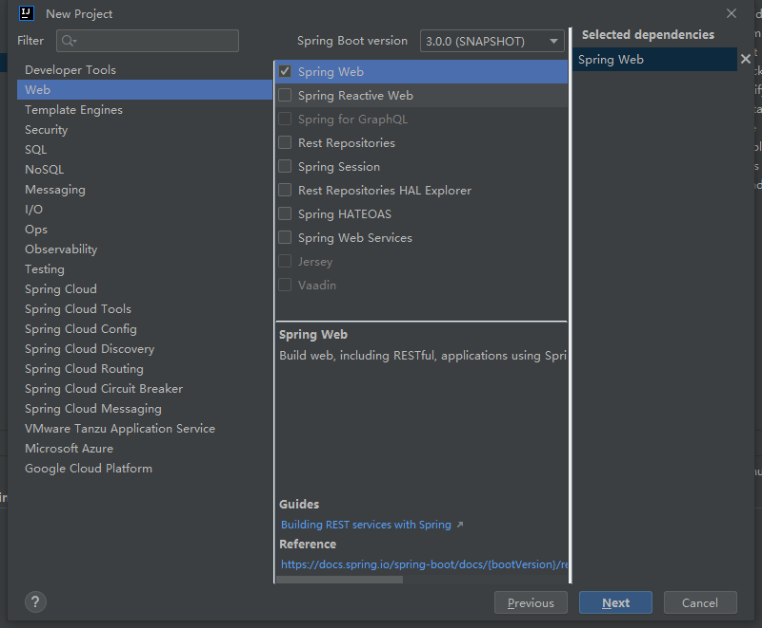The image size is (762, 628).
Task: Choose Spring Cloud Messaging category
Action: tap(144, 409)
